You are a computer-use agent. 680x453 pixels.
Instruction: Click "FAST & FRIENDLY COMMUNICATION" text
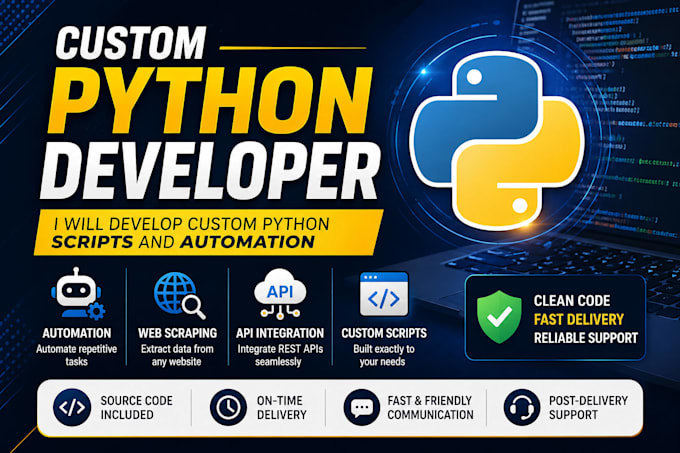[x=430, y=407]
